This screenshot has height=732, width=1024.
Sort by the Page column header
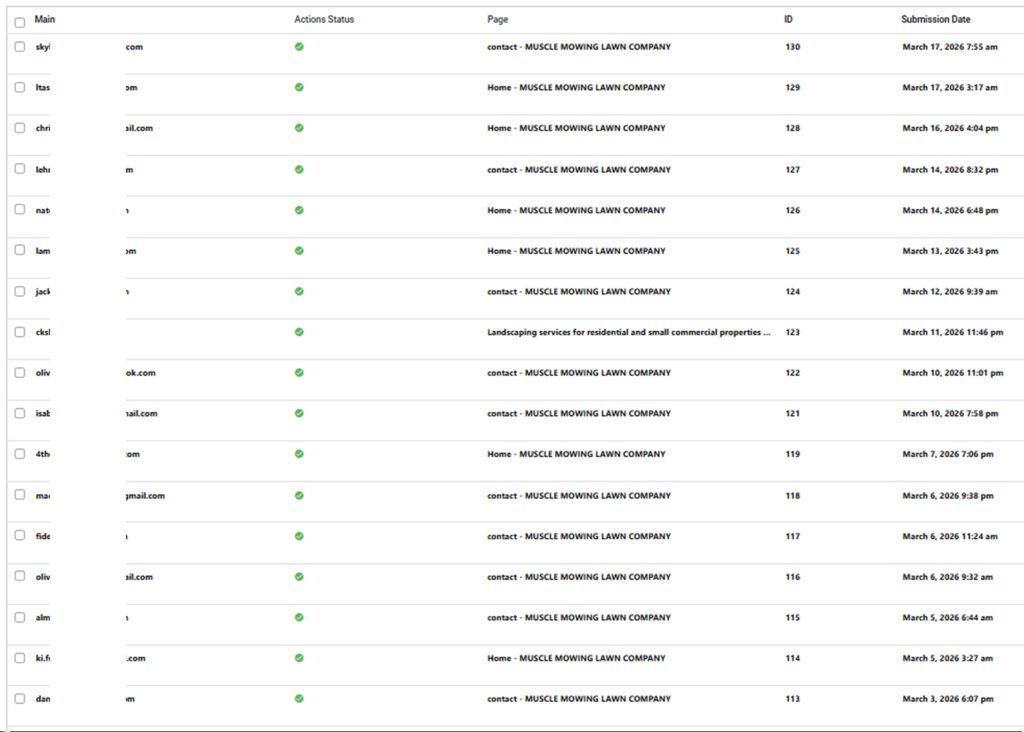coord(497,20)
